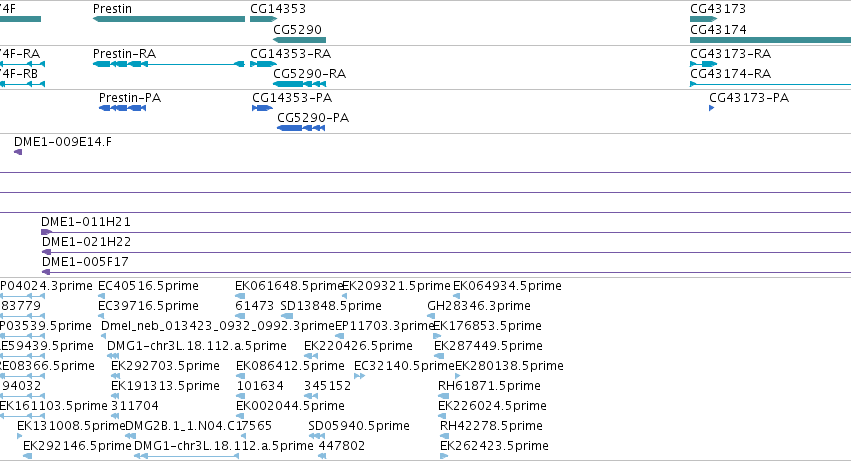Viewport: 851px width, 461px height.
Task: Click the Prestin-PA protein feature
Action: 122,108
